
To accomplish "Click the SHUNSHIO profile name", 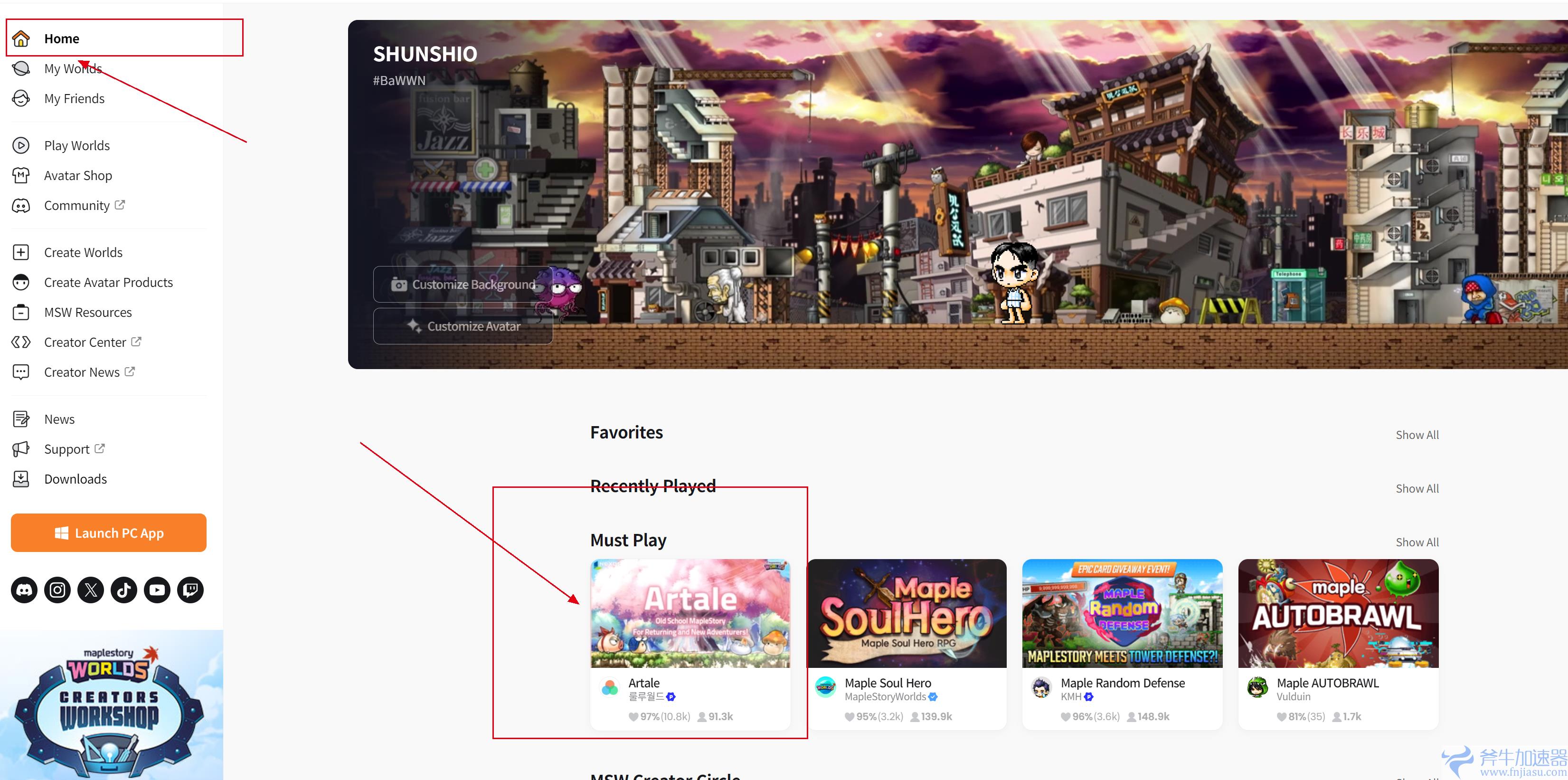I will pos(425,54).
